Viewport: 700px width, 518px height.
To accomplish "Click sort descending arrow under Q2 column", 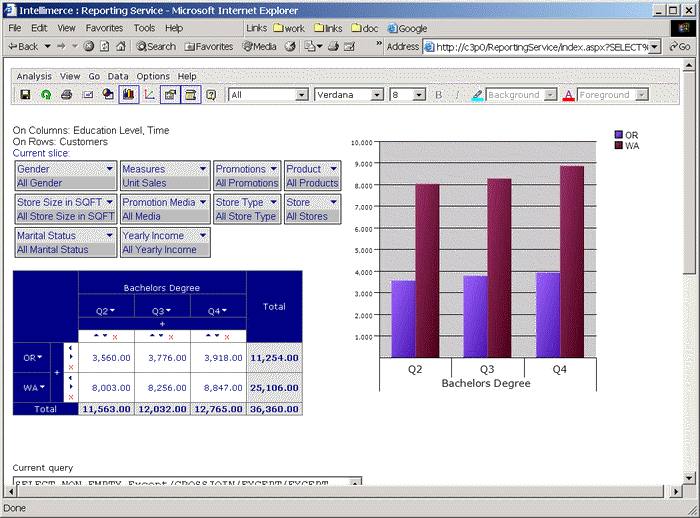I will coord(105,335).
